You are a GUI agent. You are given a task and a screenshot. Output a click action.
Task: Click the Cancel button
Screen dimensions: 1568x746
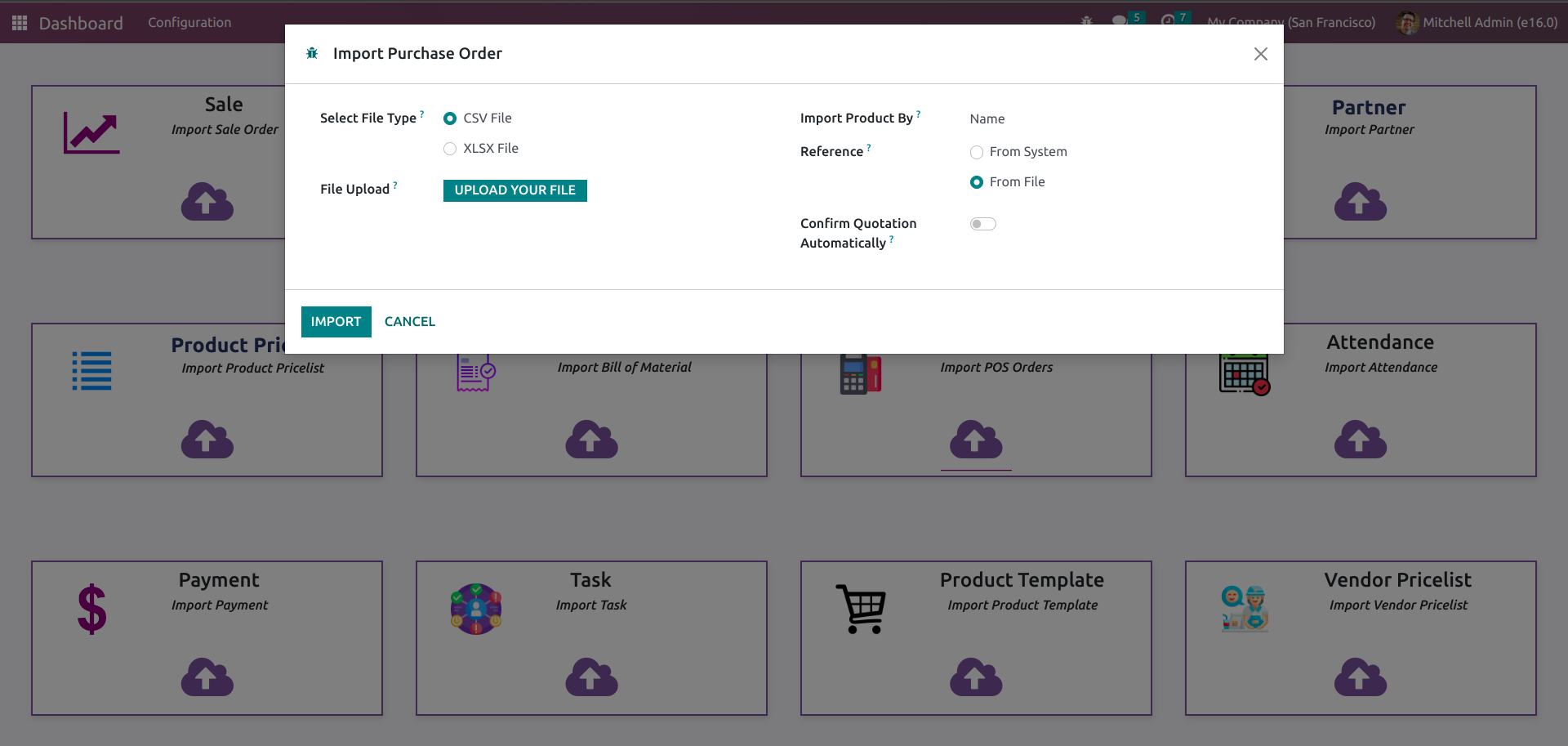pos(410,322)
